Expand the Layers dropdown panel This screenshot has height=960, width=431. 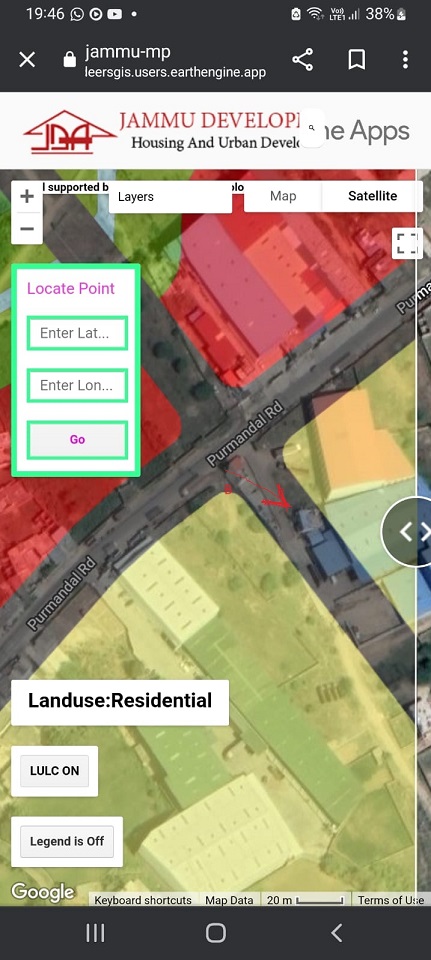[x=170, y=197]
